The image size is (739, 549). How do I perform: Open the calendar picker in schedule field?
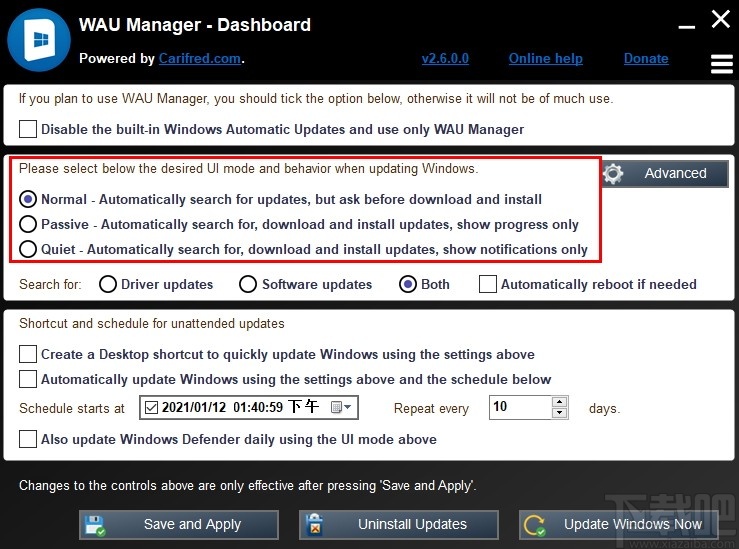(x=341, y=407)
